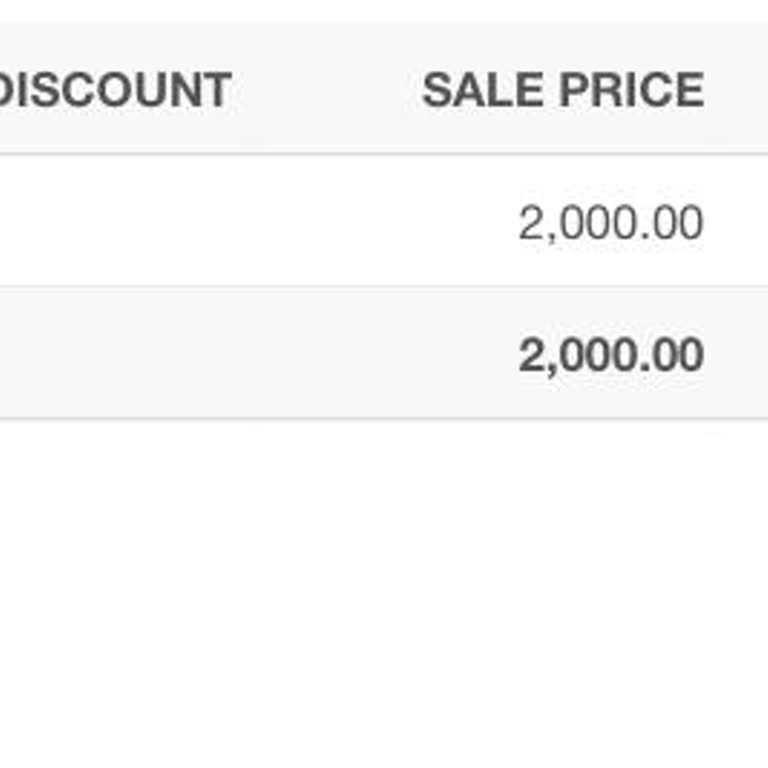Click header area right of SALE PRICE

(x=738, y=90)
